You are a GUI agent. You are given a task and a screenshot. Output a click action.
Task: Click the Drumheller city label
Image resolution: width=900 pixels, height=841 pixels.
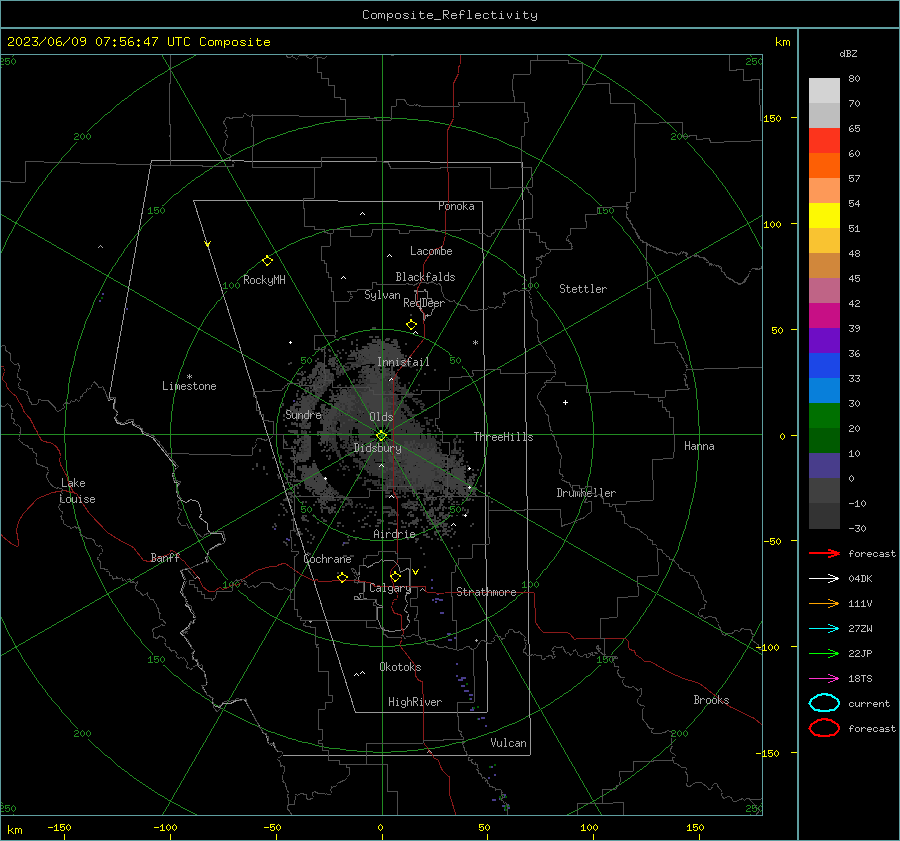[x=586, y=493]
